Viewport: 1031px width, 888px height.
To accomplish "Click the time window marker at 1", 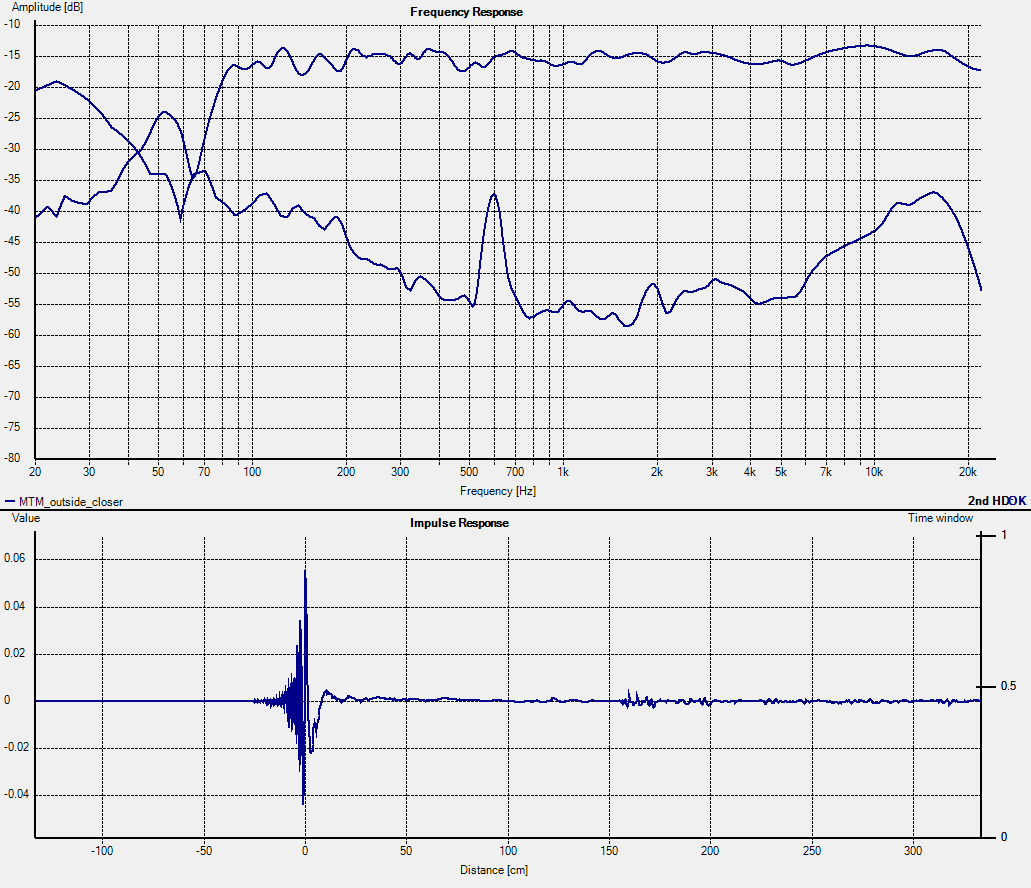I will coord(986,536).
